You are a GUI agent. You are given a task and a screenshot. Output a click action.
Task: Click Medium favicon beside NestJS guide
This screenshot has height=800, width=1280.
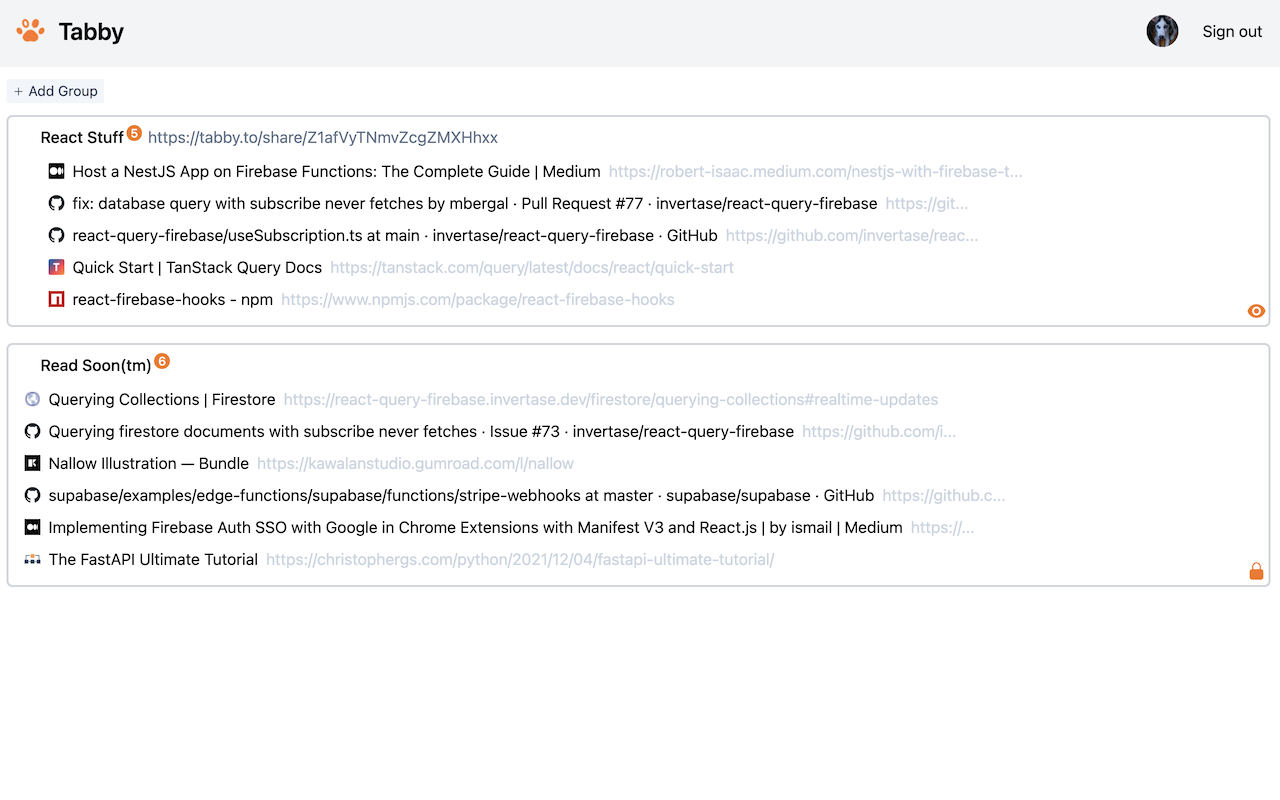57,171
